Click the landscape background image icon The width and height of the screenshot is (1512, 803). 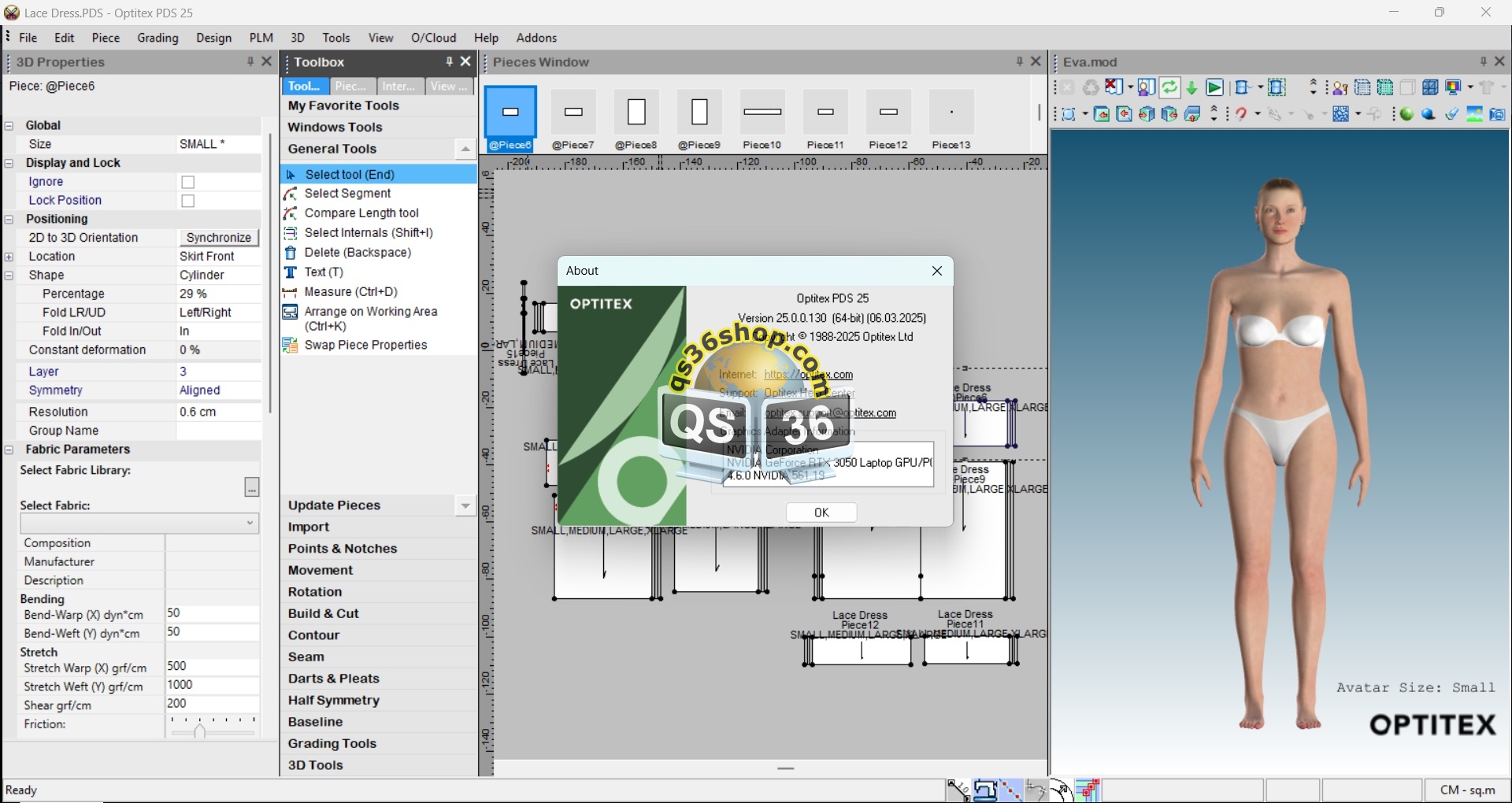(x=1475, y=114)
